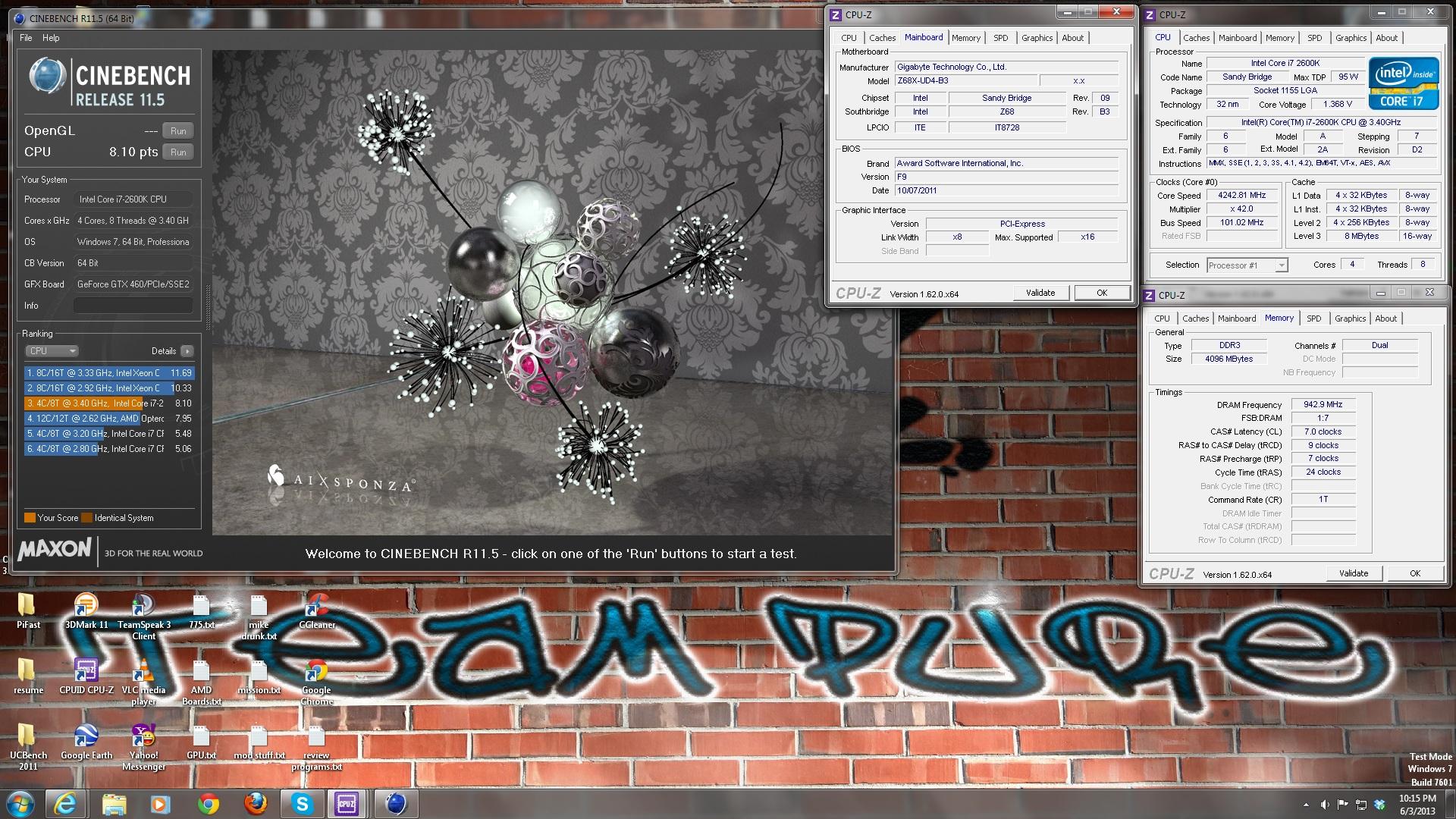Click the Windows Start button
1456x819 pixels.
coord(20,804)
